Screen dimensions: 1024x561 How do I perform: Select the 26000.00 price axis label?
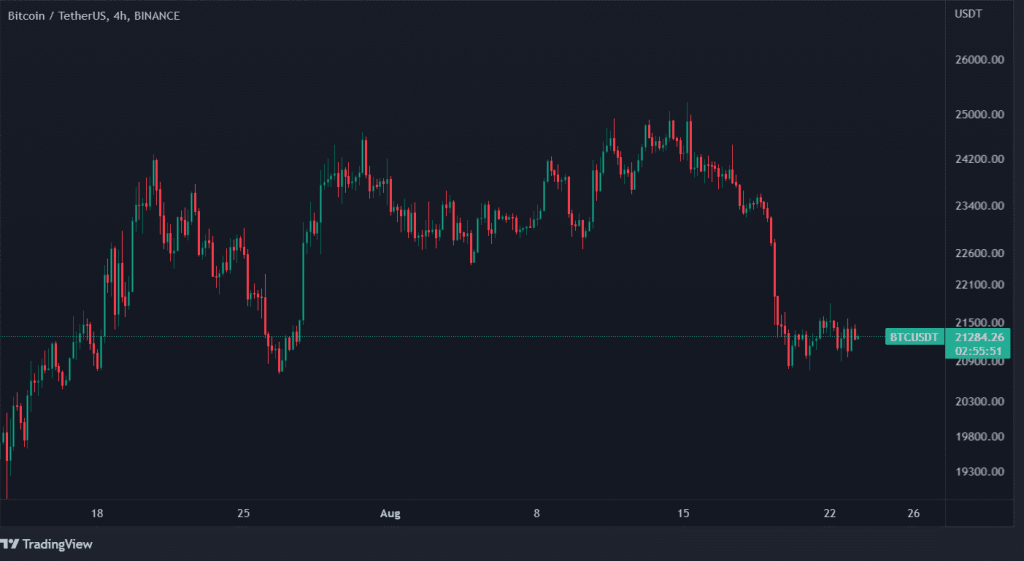tap(979, 59)
